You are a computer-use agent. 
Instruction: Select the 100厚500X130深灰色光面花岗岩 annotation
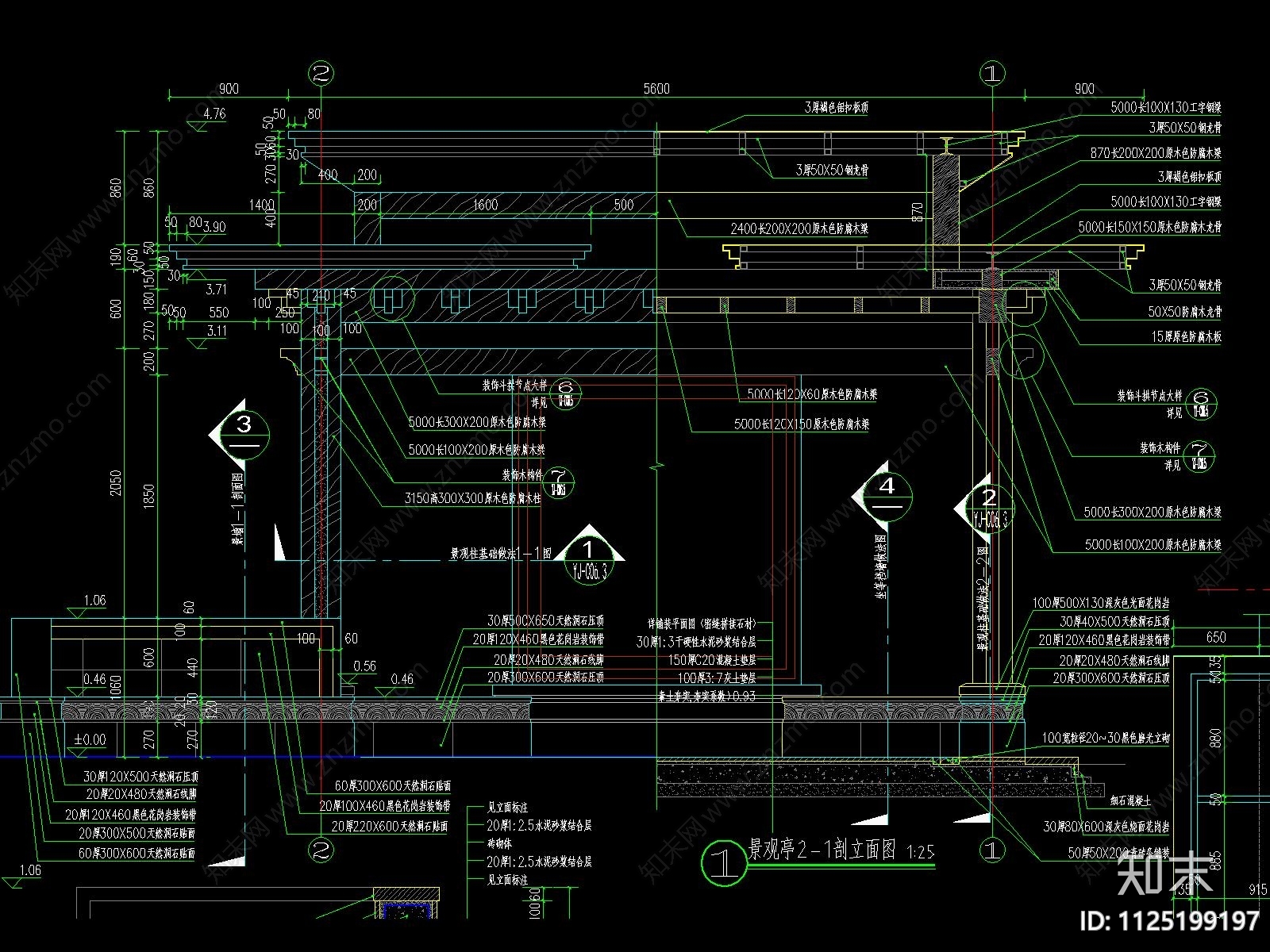(1100, 604)
